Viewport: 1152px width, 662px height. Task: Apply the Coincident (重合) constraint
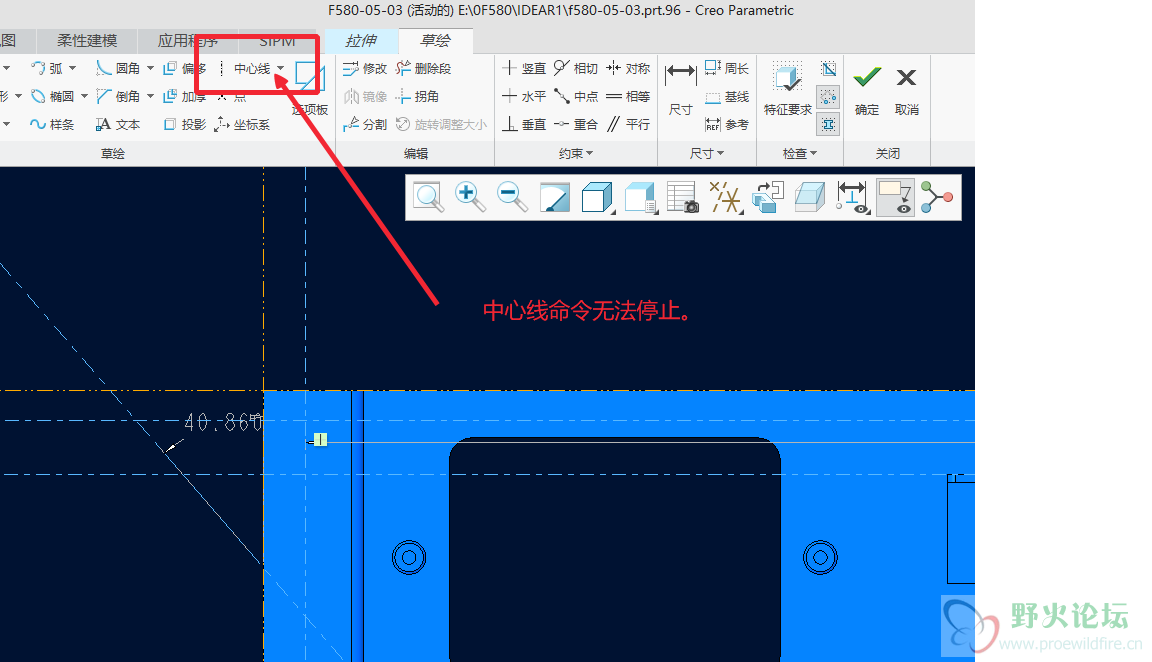click(x=576, y=124)
